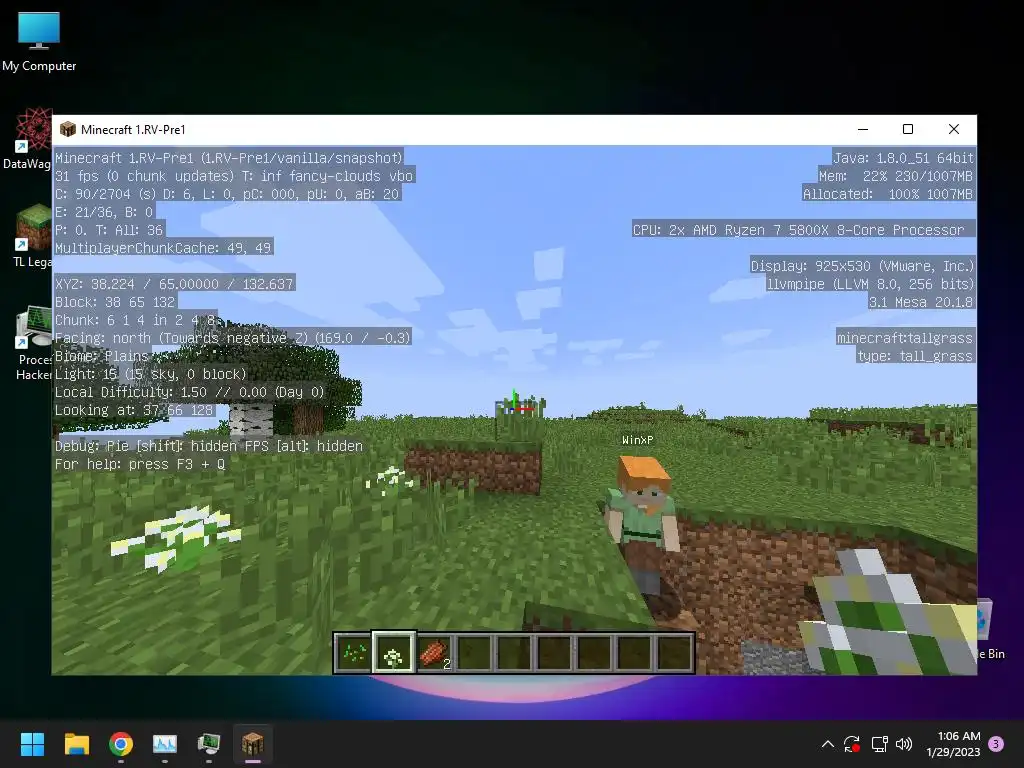Click the 'Java: 1.8.0_51 64bit' text

(903, 157)
